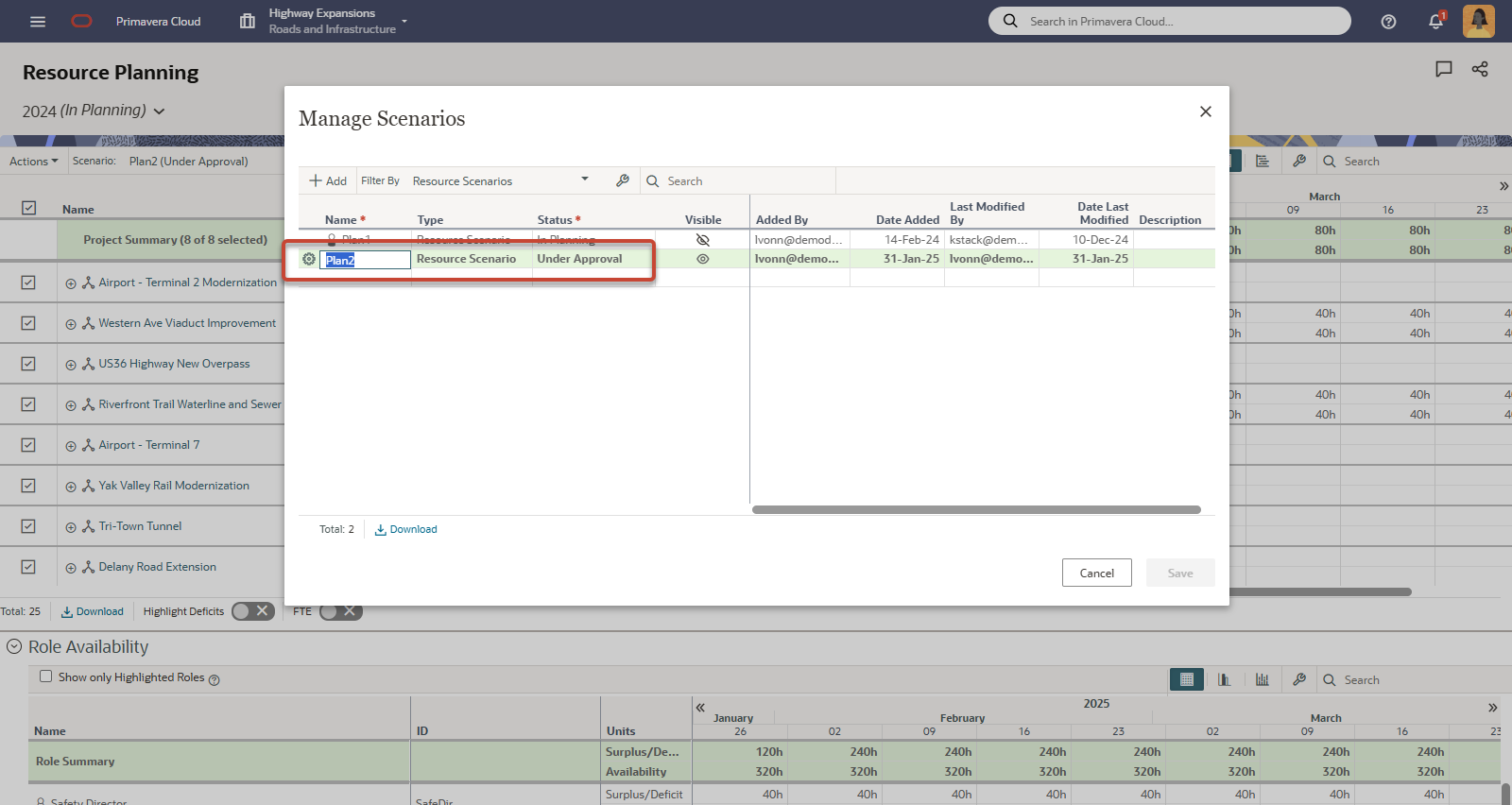The width and height of the screenshot is (1512, 805).
Task: Click the Search field in Manage Scenarios
Action: click(x=738, y=180)
